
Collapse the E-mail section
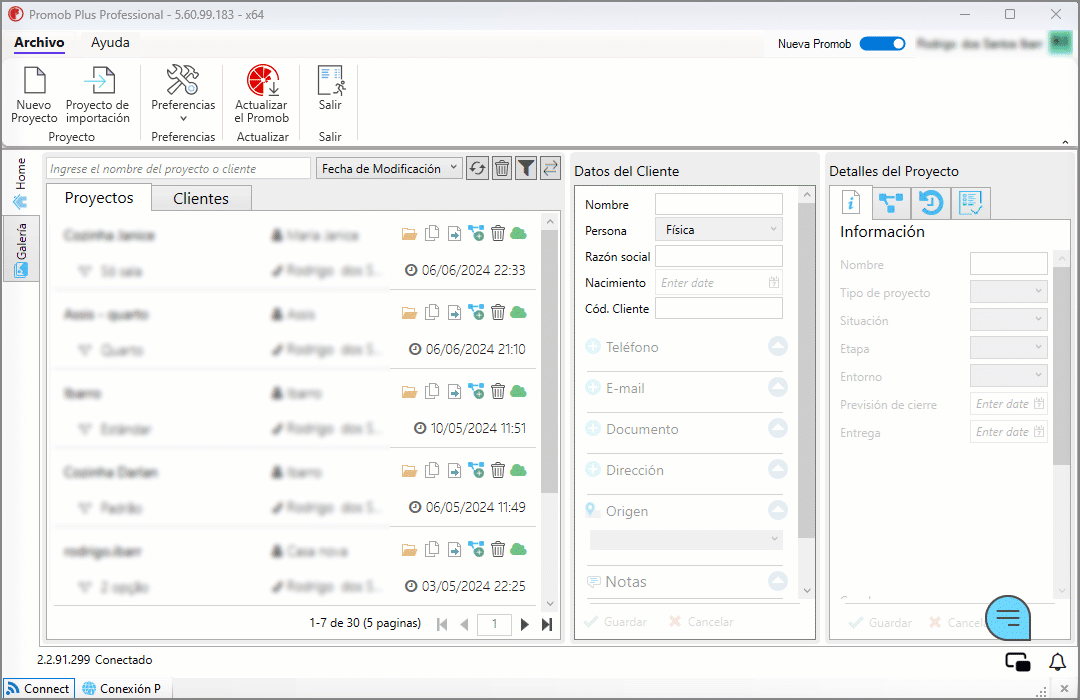778,387
